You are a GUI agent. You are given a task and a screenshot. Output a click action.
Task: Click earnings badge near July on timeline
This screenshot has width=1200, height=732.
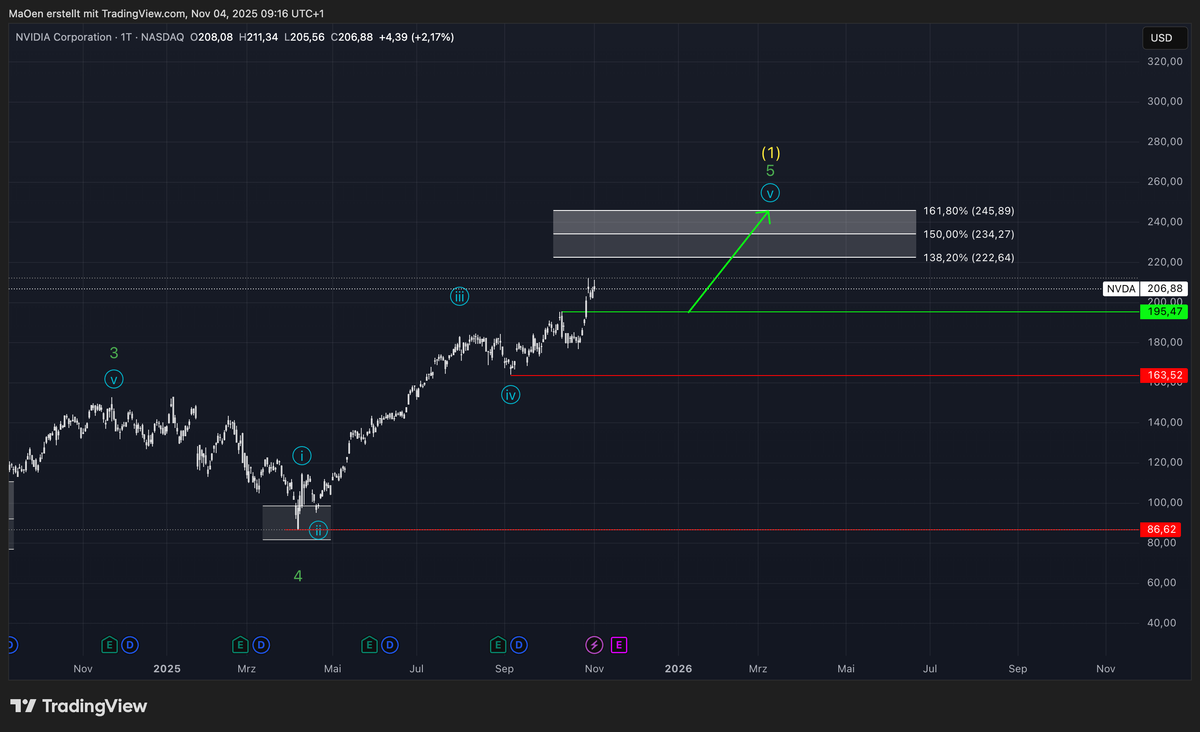369,645
